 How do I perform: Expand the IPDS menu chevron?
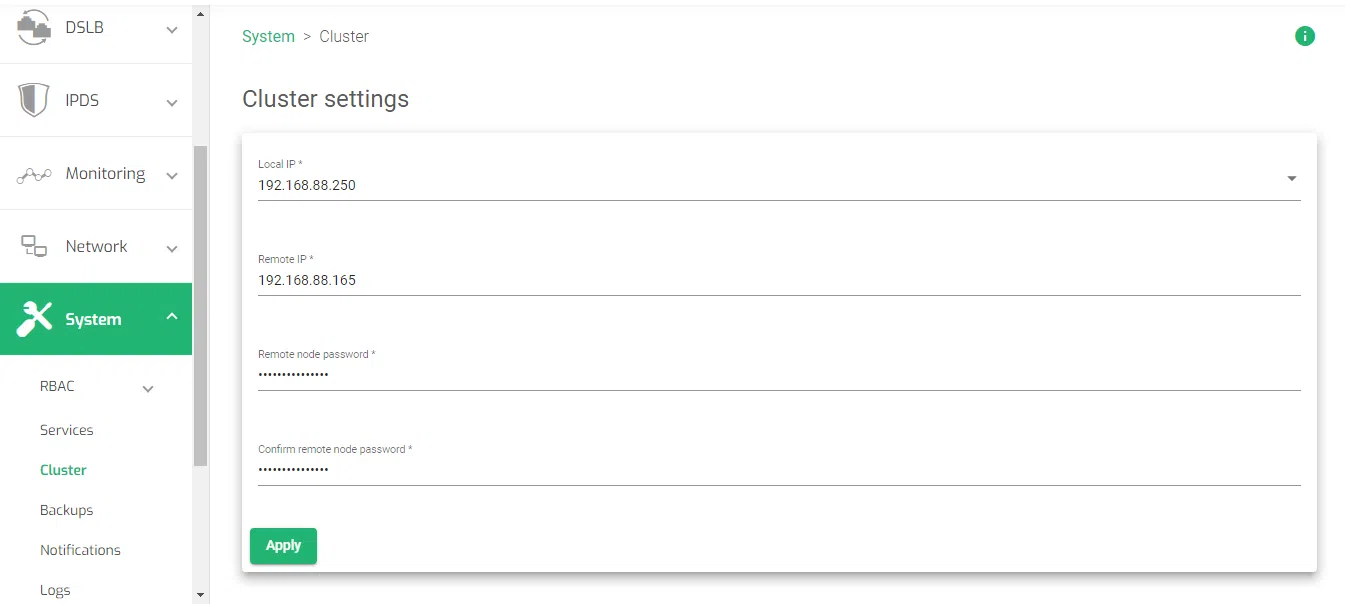(x=172, y=103)
